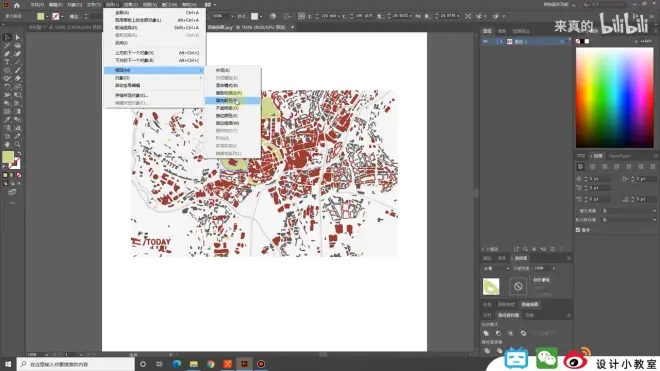Open File Explorer from the taskbar
Screen dimensions: 660x371
(194, 364)
